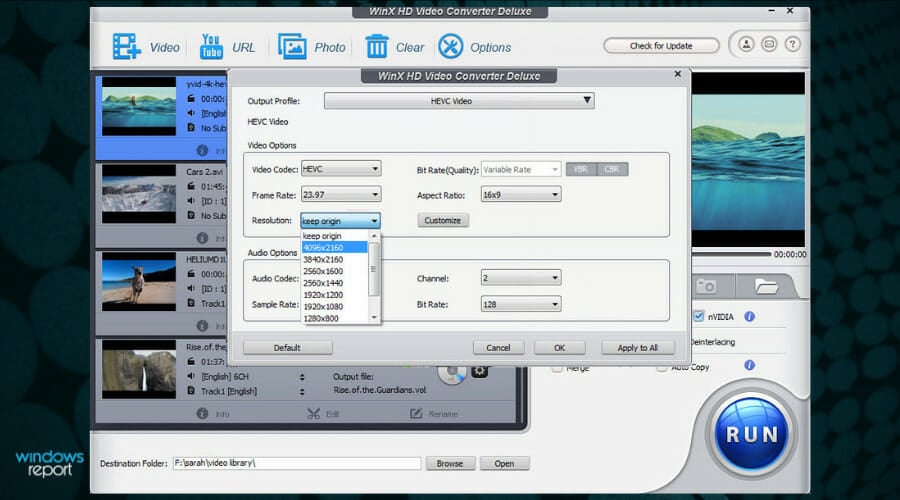Screen dimensions: 900x500
Task: Close the settings dialog with X
Action: click(x=678, y=74)
